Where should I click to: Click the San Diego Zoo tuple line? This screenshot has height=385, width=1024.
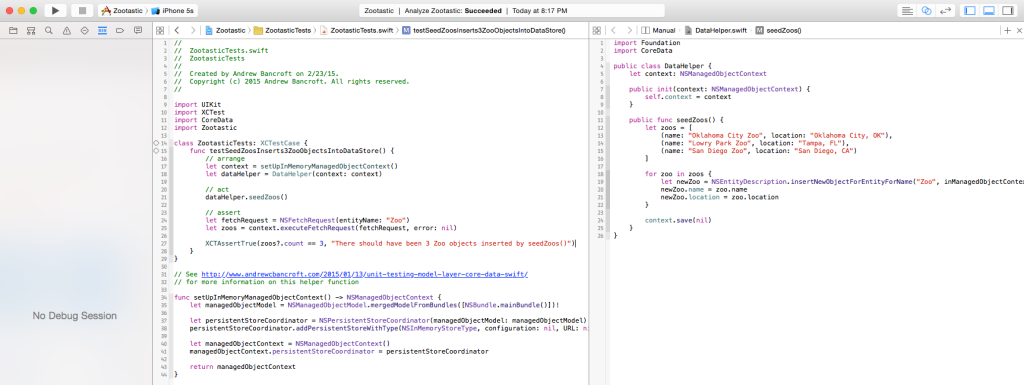pos(758,151)
